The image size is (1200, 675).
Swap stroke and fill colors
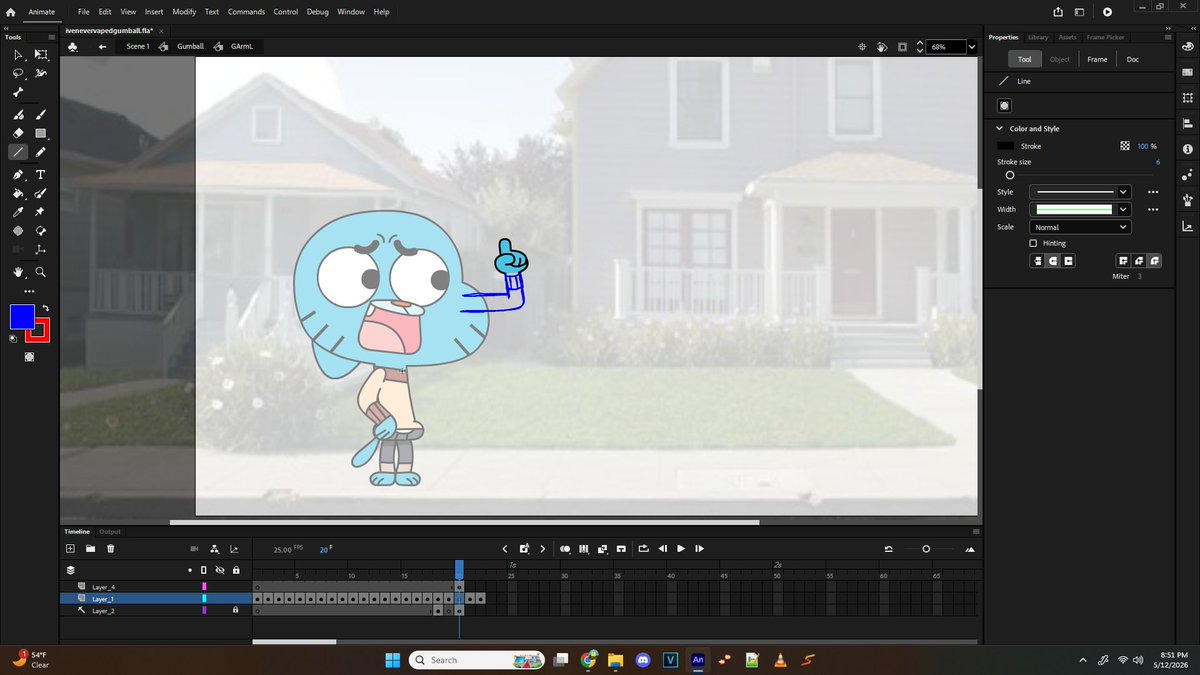(x=45, y=308)
